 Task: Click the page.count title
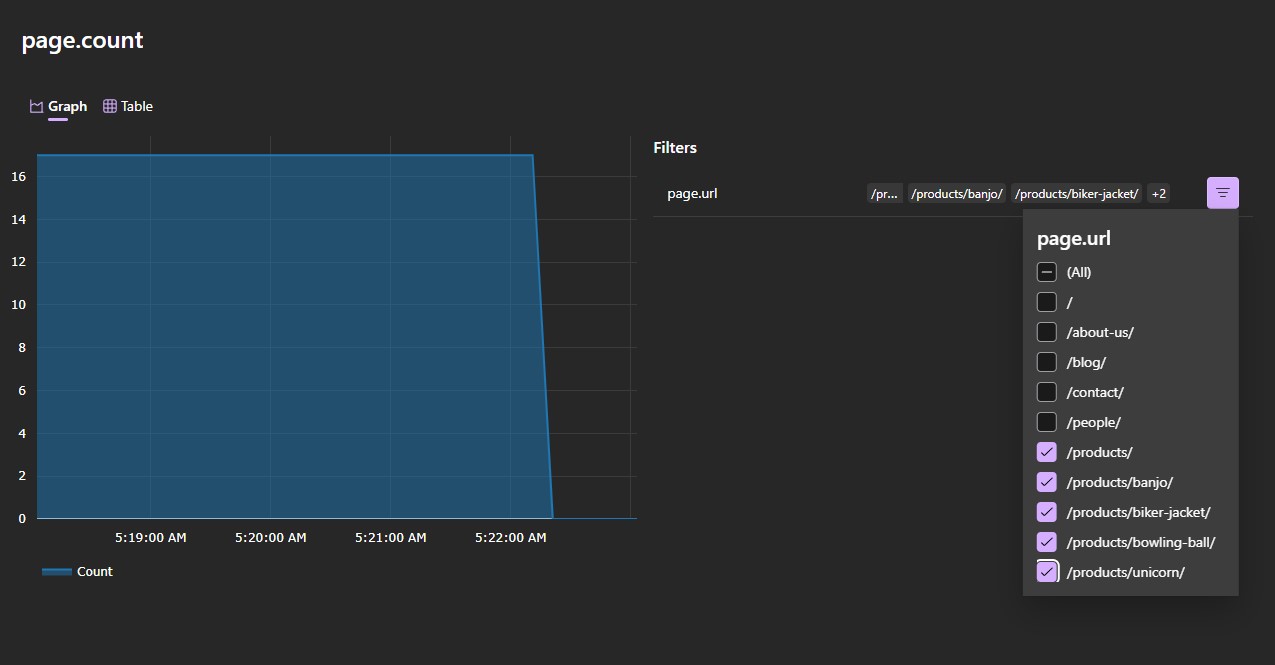(x=82, y=41)
